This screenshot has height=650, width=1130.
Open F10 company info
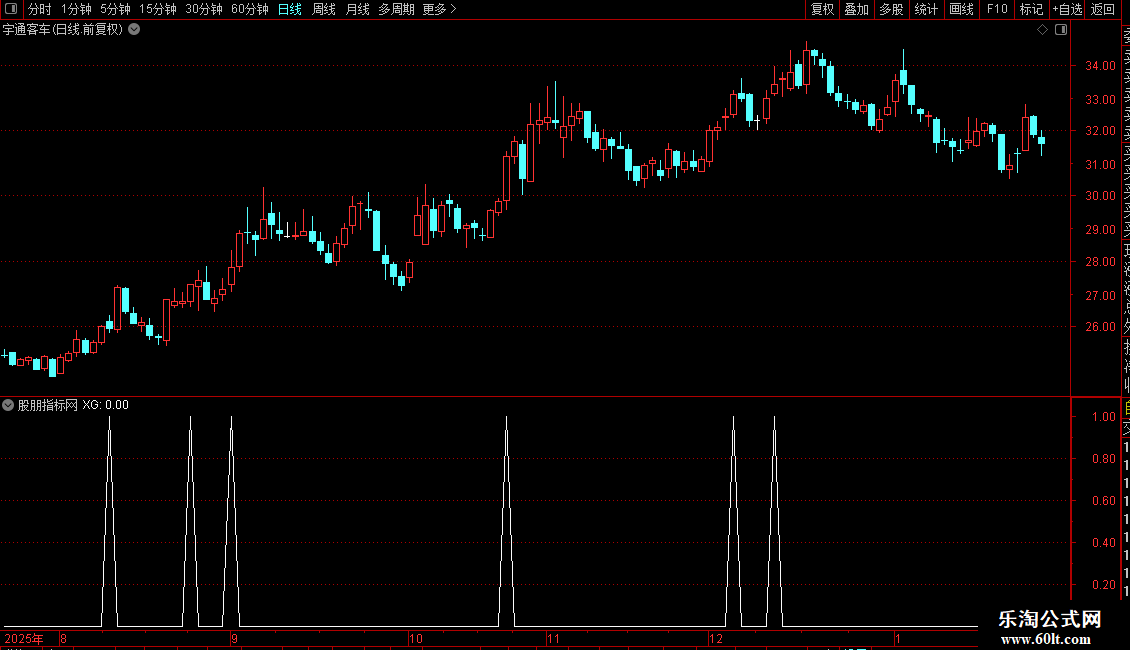click(997, 9)
